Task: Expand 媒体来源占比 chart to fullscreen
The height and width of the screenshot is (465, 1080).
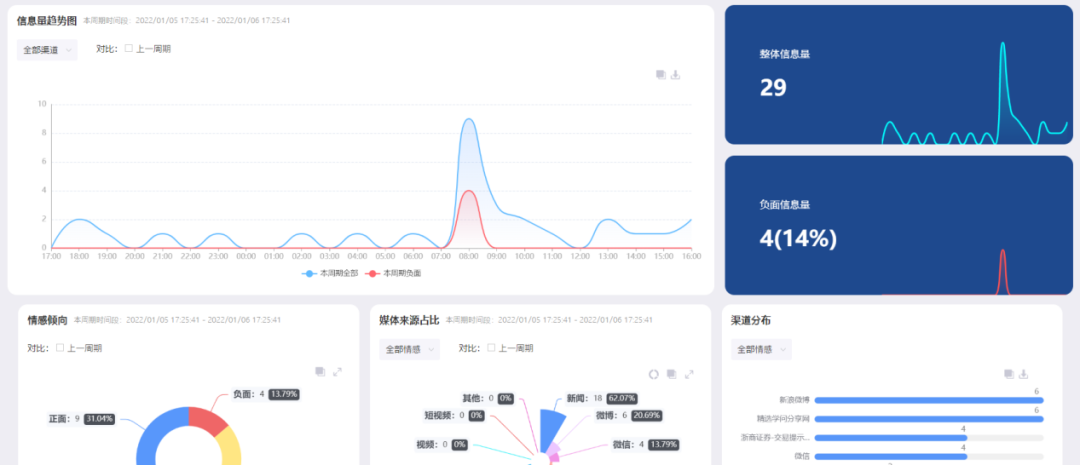Action: (x=689, y=374)
